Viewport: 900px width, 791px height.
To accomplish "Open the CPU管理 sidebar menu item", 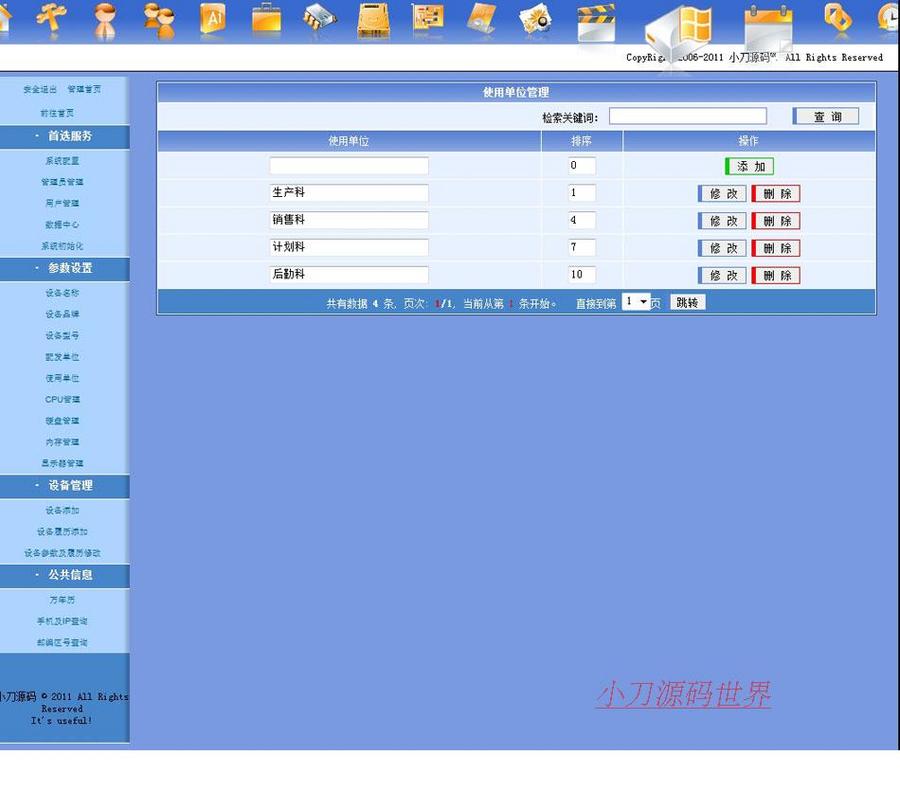I will [62, 399].
